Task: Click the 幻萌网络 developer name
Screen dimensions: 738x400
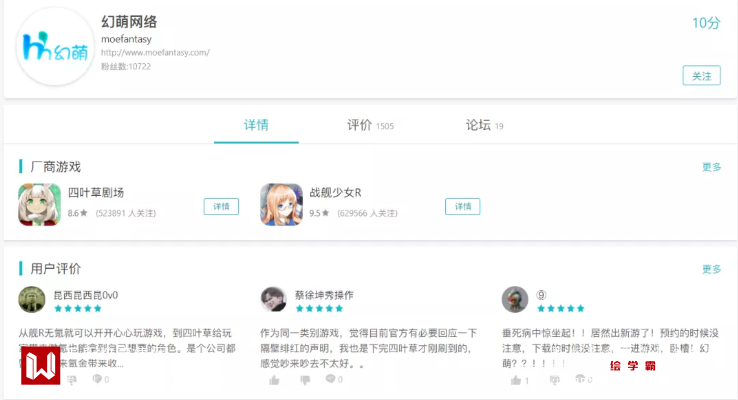Action: [129, 22]
